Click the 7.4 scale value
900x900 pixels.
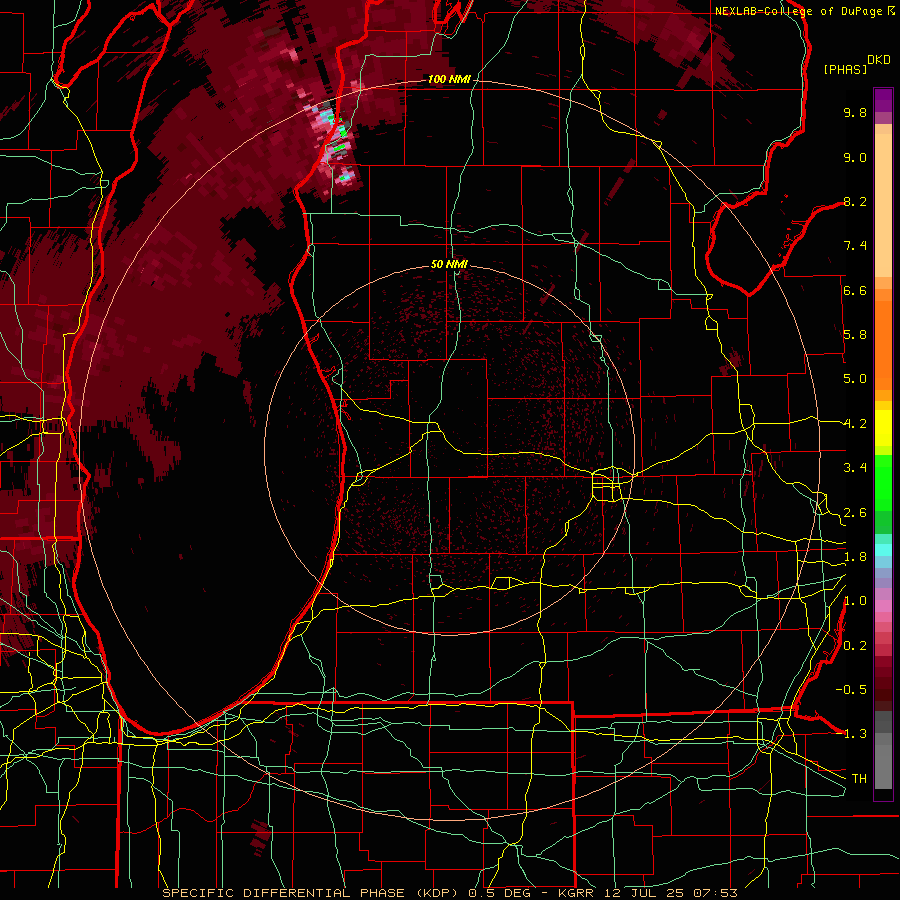(855, 246)
